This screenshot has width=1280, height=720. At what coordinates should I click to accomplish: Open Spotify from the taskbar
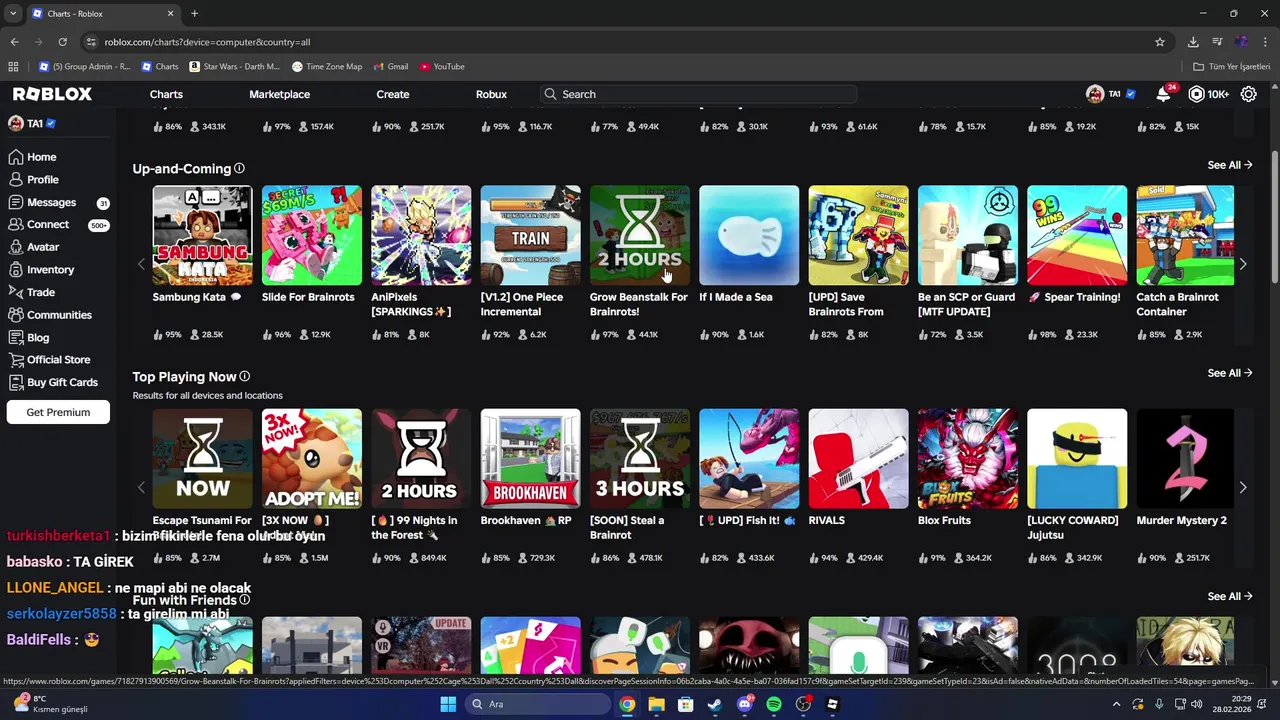[774, 704]
